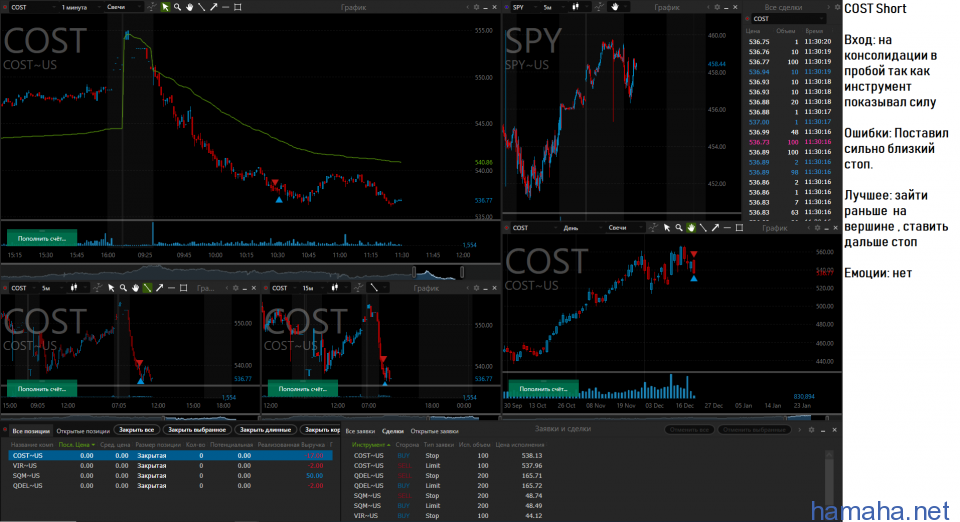The image size is (960, 522).
Task: Switch to the 'Все позиции' tab
Action: click(29, 431)
